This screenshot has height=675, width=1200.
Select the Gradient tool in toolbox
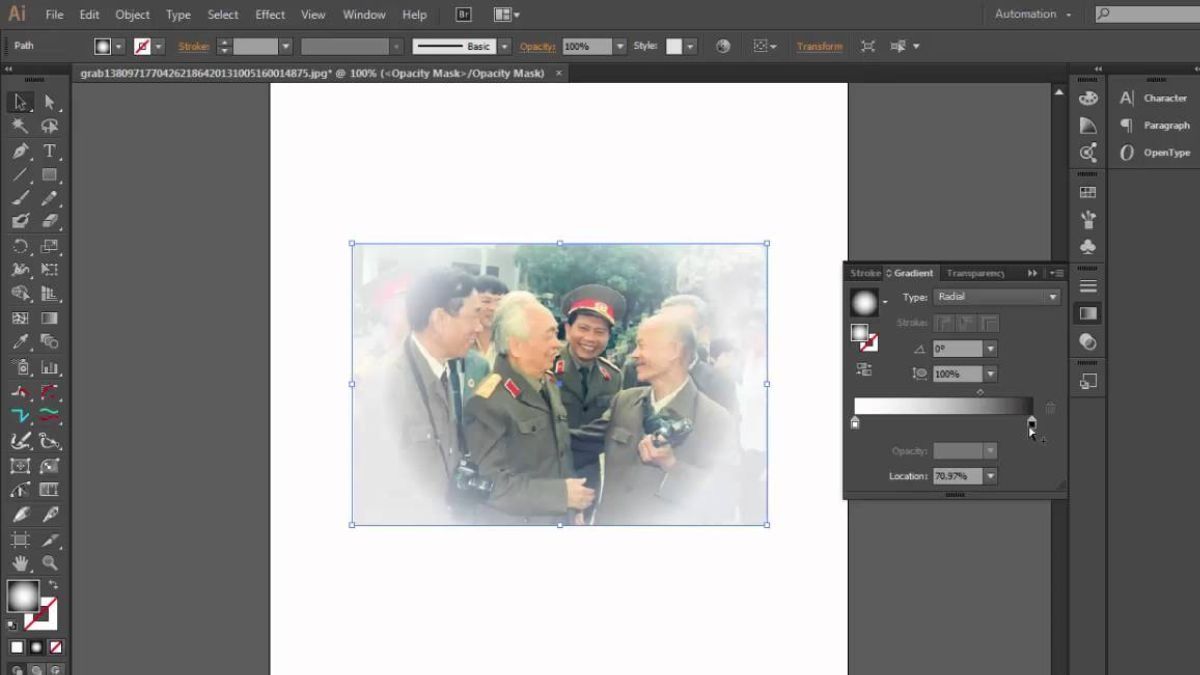[49, 318]
